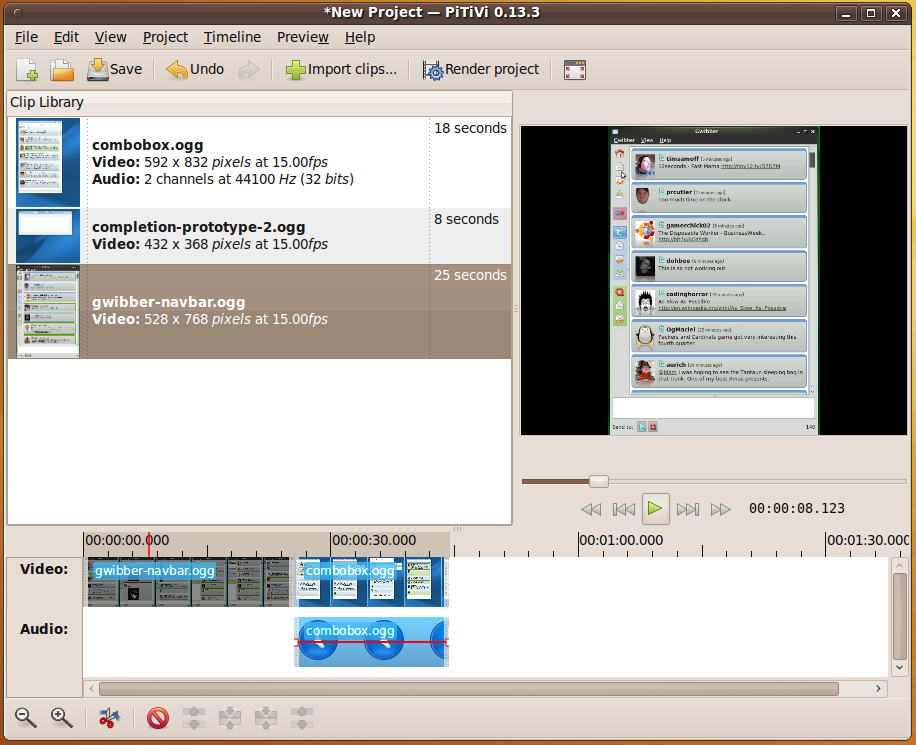Click the combobox.ogg file name
Screen dimensions: 916x745
tap(148, 145)
